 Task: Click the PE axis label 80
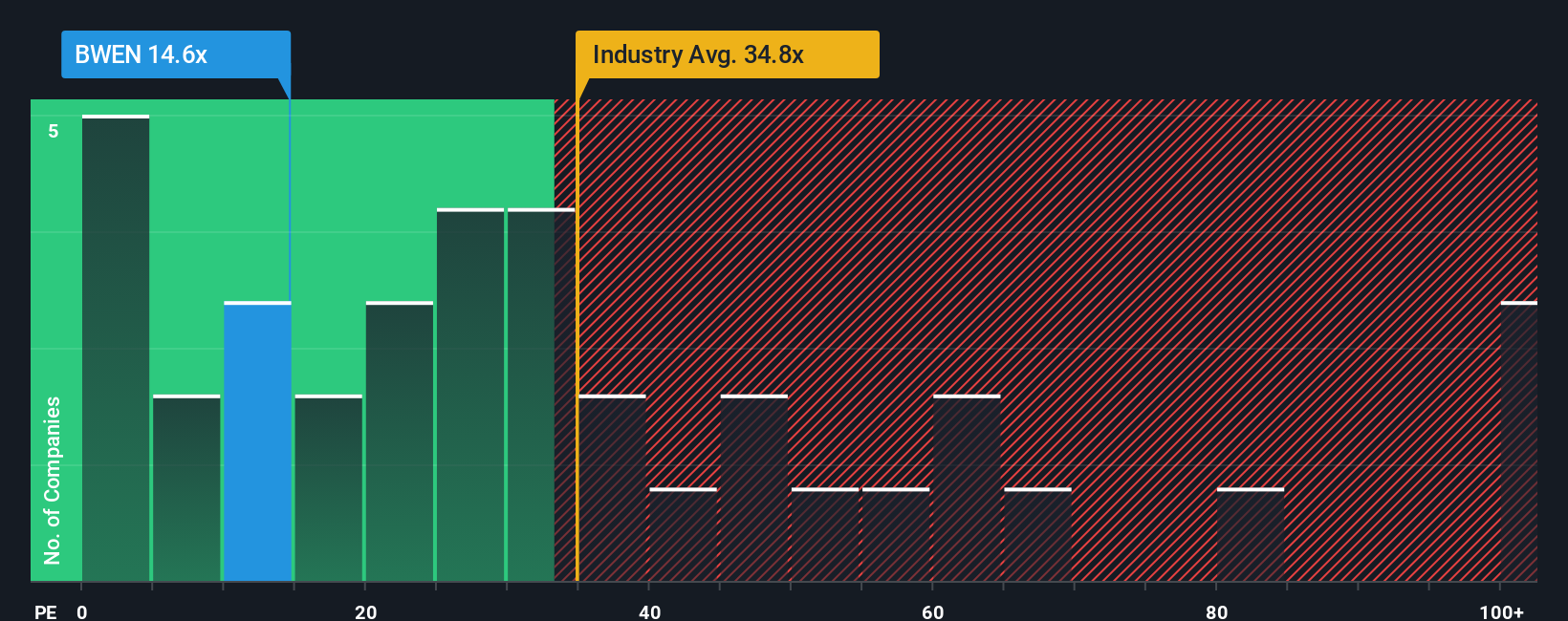coord(1216,611)
